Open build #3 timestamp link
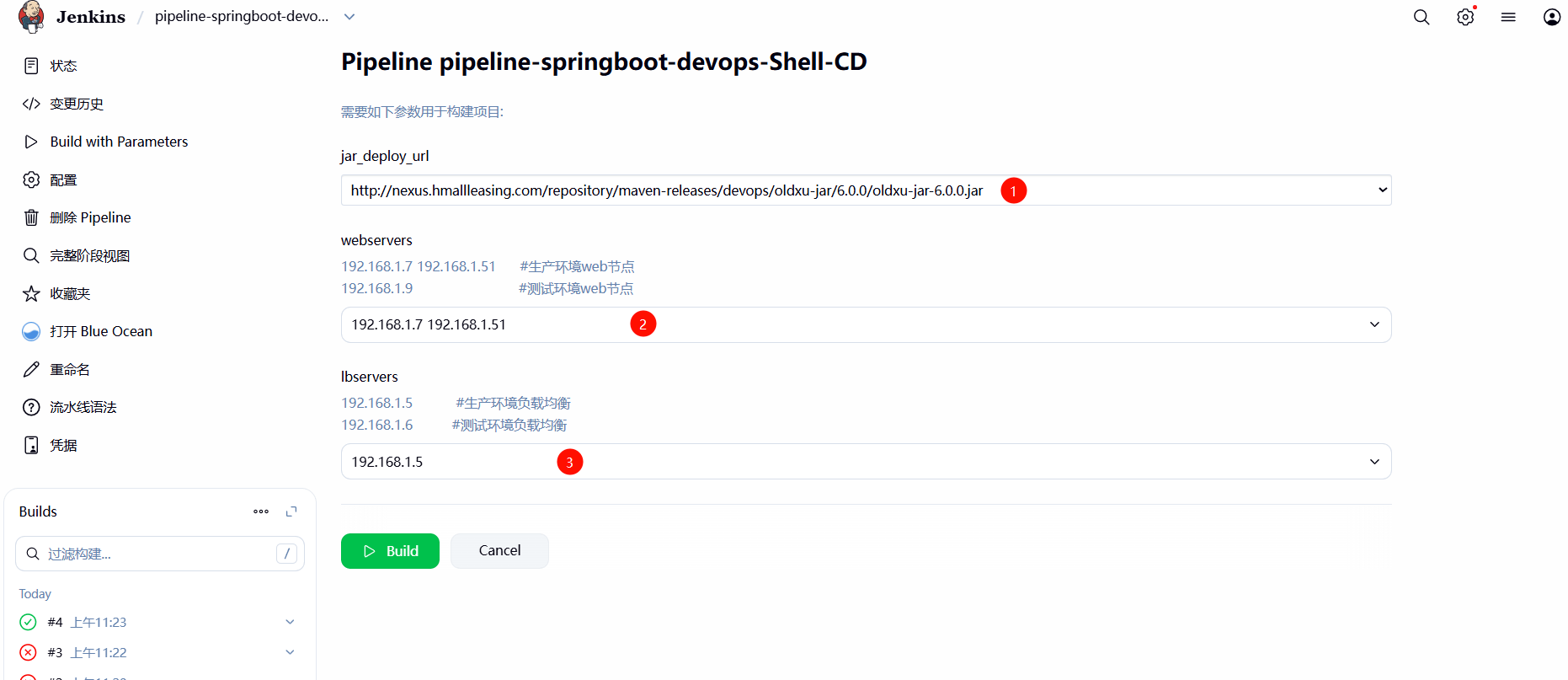 click(99, 652)
